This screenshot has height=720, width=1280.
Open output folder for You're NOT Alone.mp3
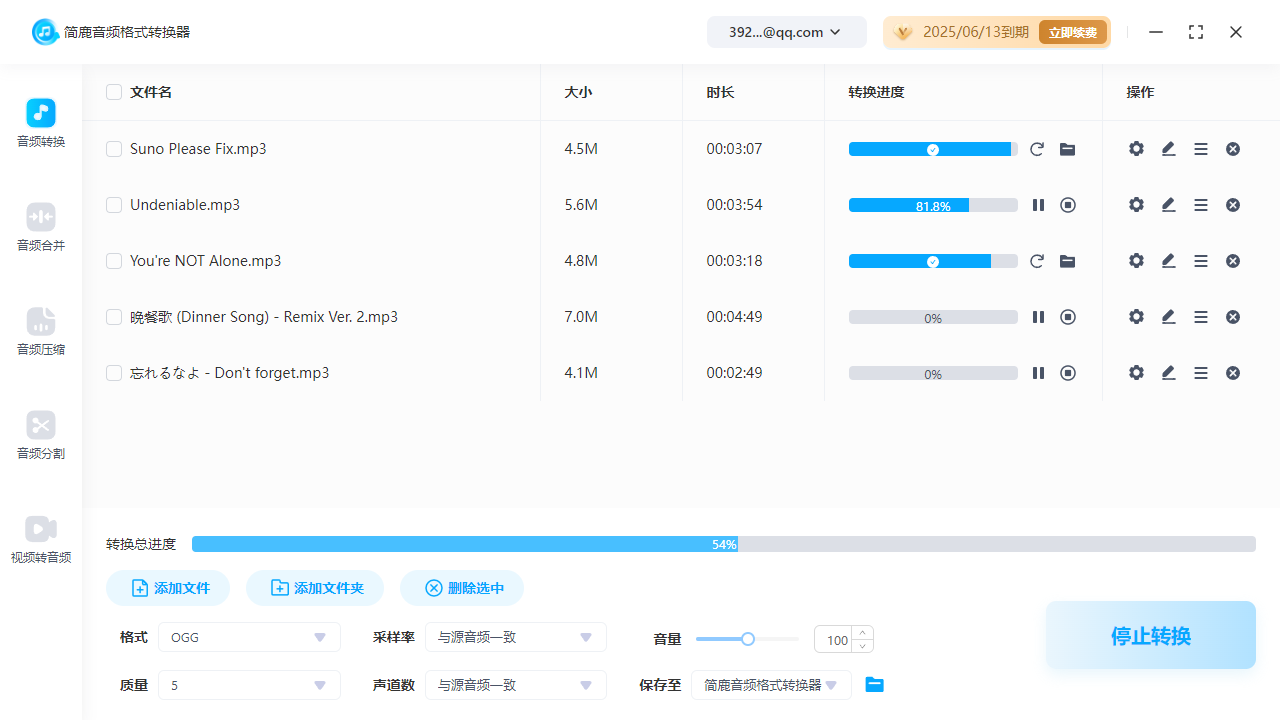pyautogui.click(x=1068, y=261)
